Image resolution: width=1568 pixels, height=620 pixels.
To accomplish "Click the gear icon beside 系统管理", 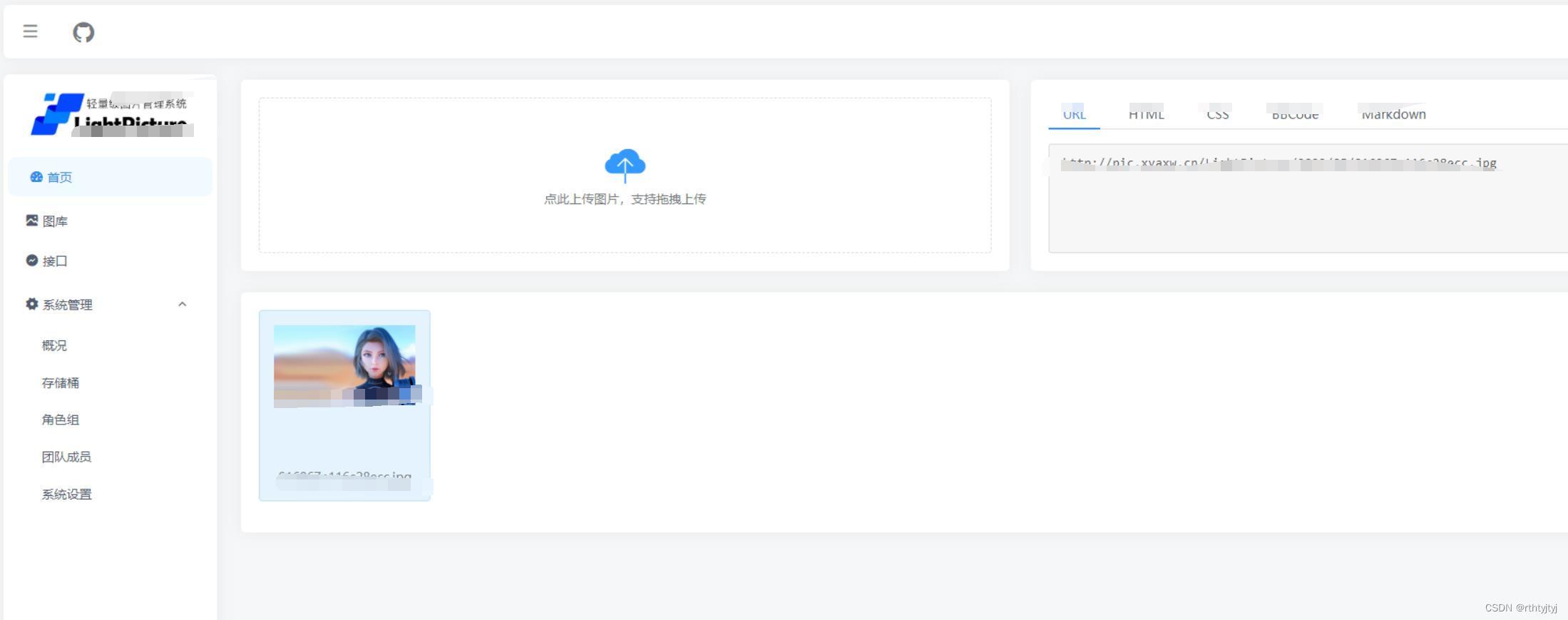I will click(32, 304).
